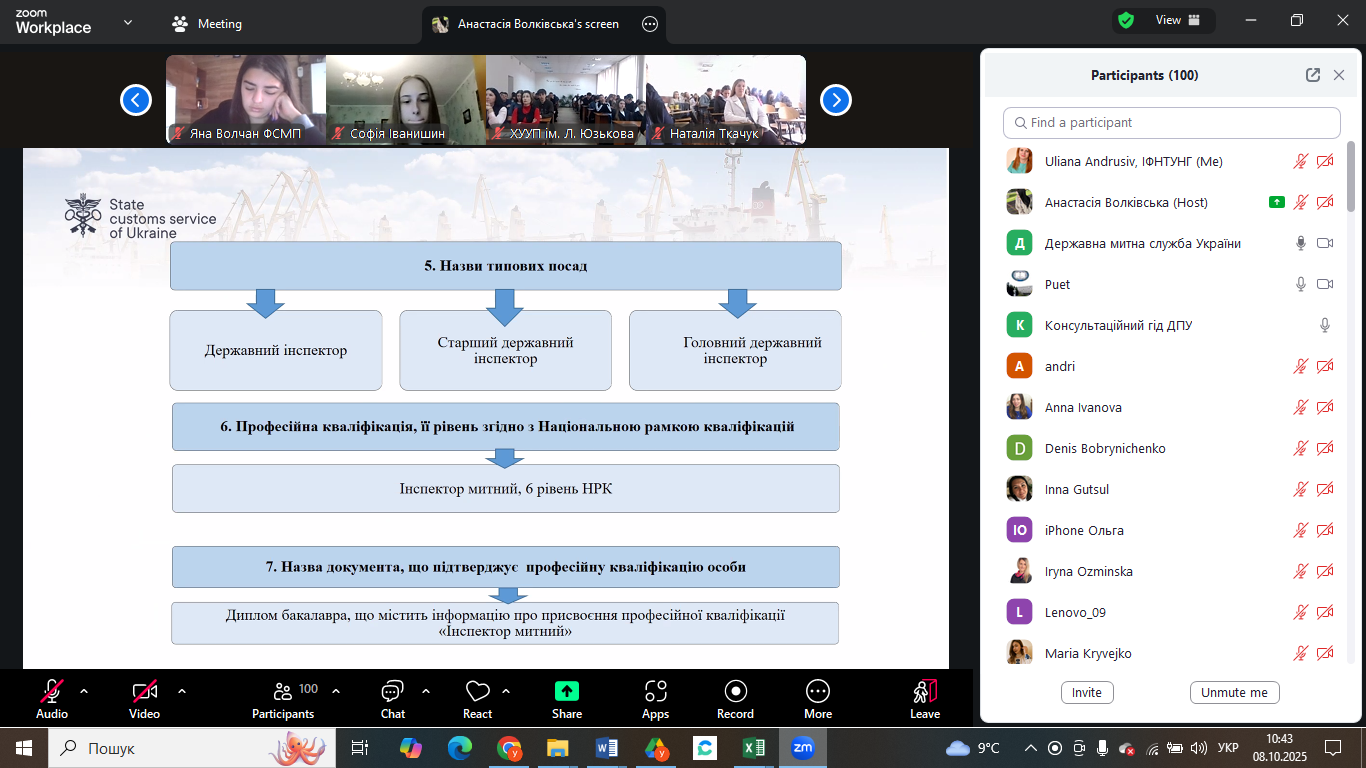Click the green Share screen icon
Screen dimensions: 1366x768
567,692
